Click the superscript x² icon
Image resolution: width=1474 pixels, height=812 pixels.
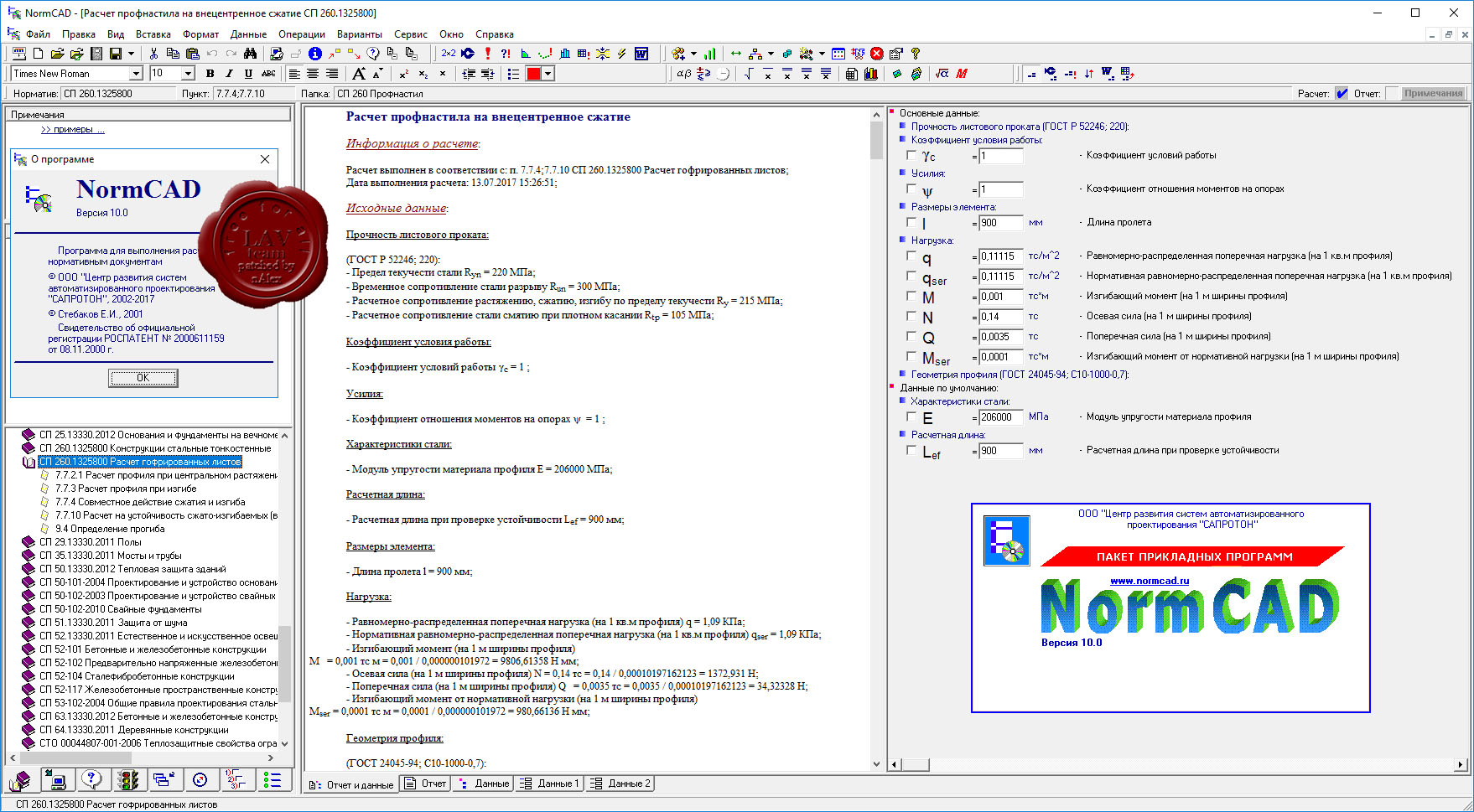tap(403, 74)
